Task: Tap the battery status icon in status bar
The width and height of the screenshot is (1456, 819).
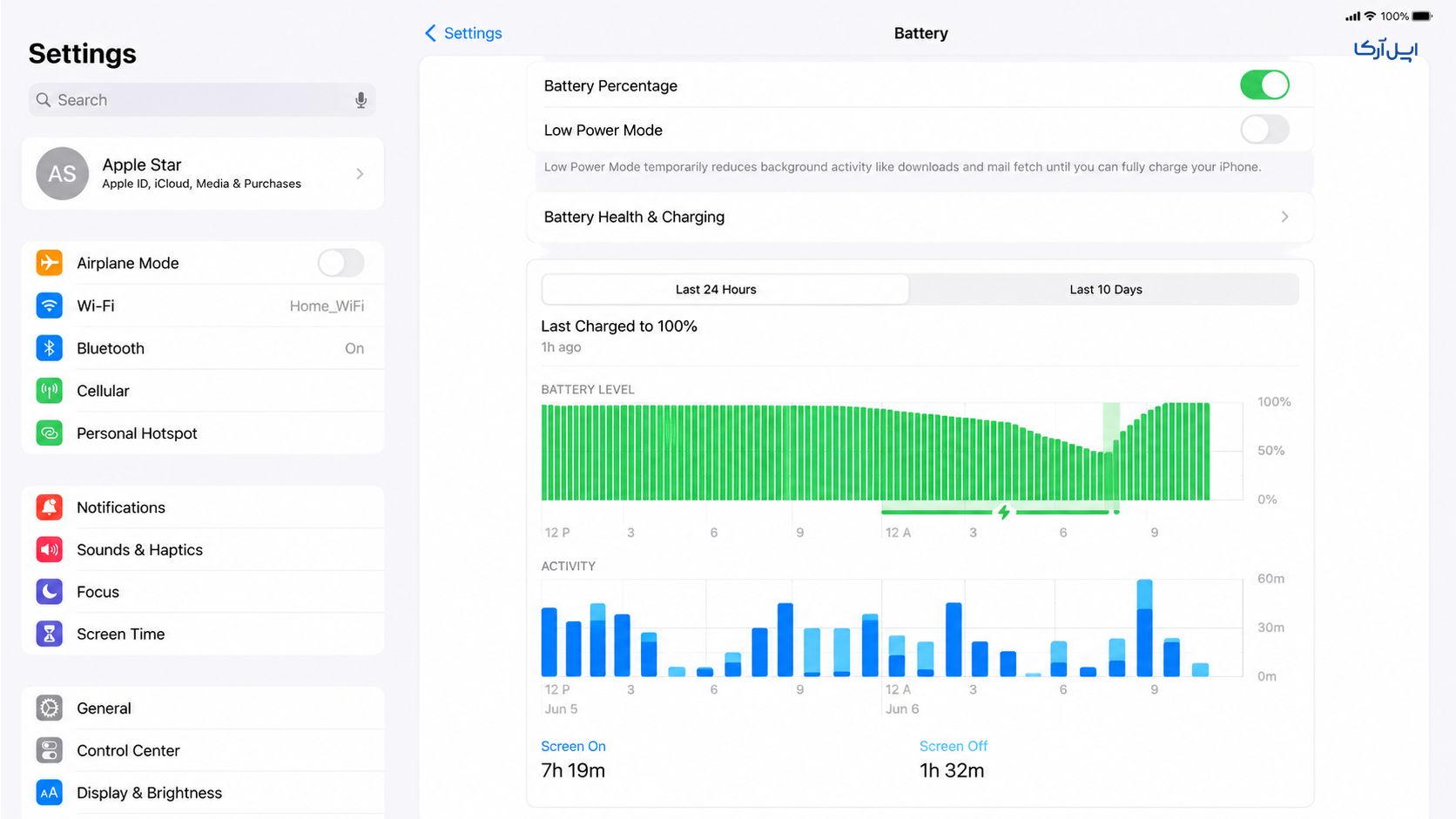Action: click(x=1422, y=17)
